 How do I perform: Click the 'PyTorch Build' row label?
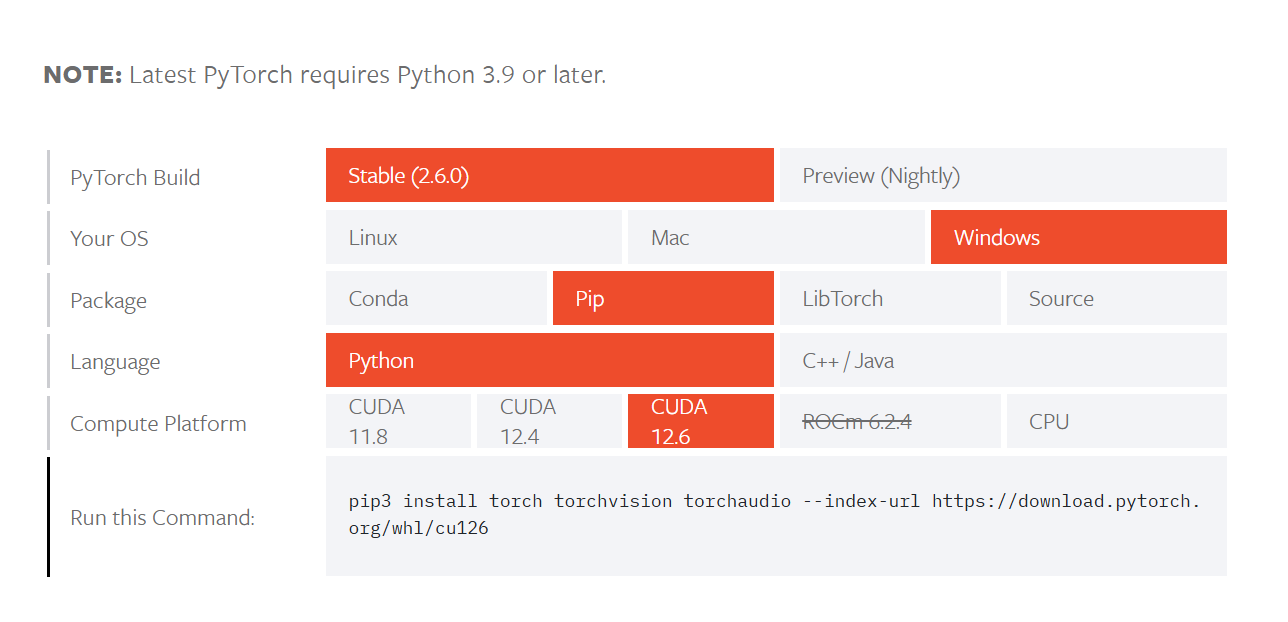coord(134,177)
